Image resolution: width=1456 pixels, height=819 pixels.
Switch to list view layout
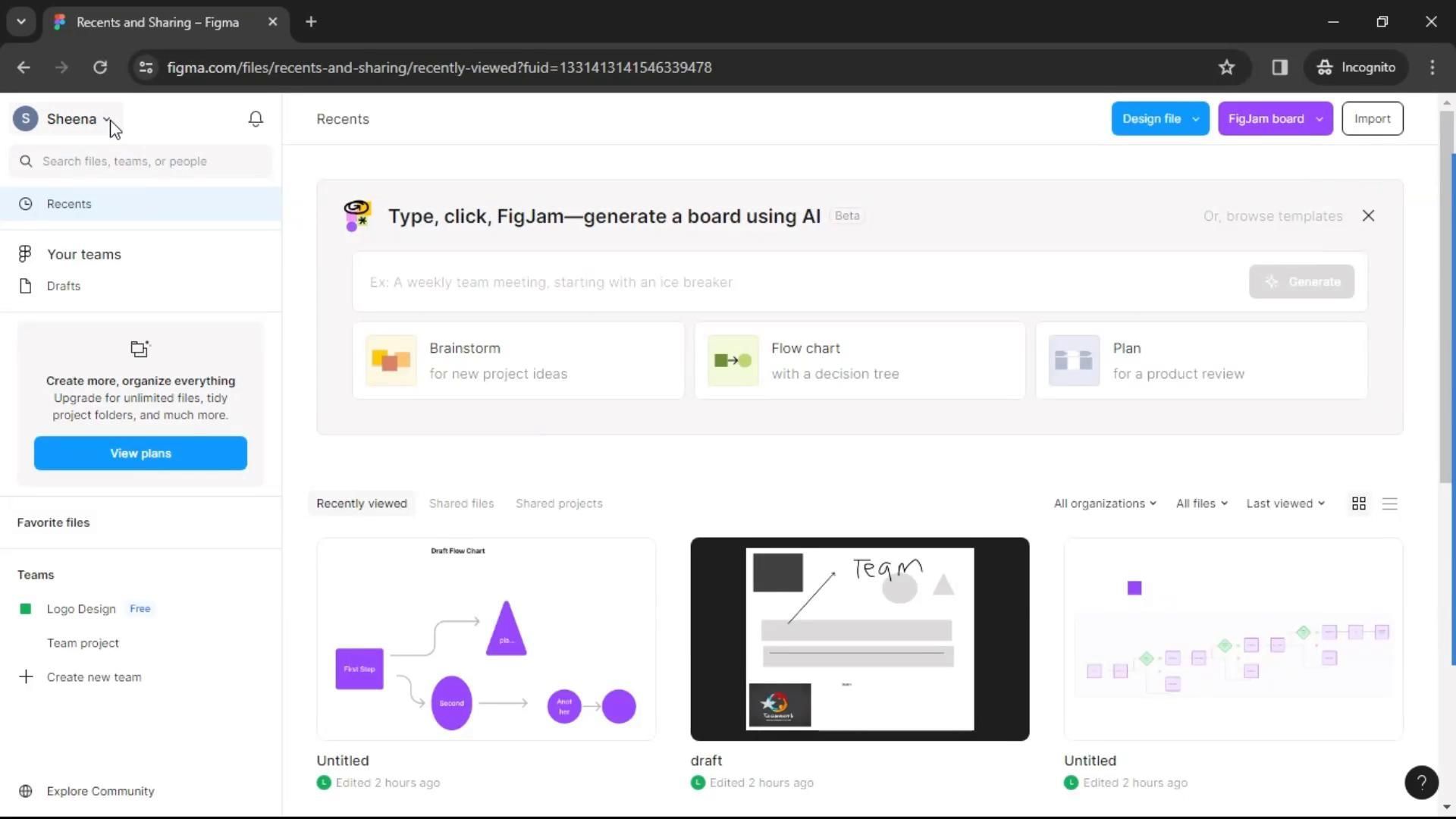pyautogui.click(x=1389, y=504)
